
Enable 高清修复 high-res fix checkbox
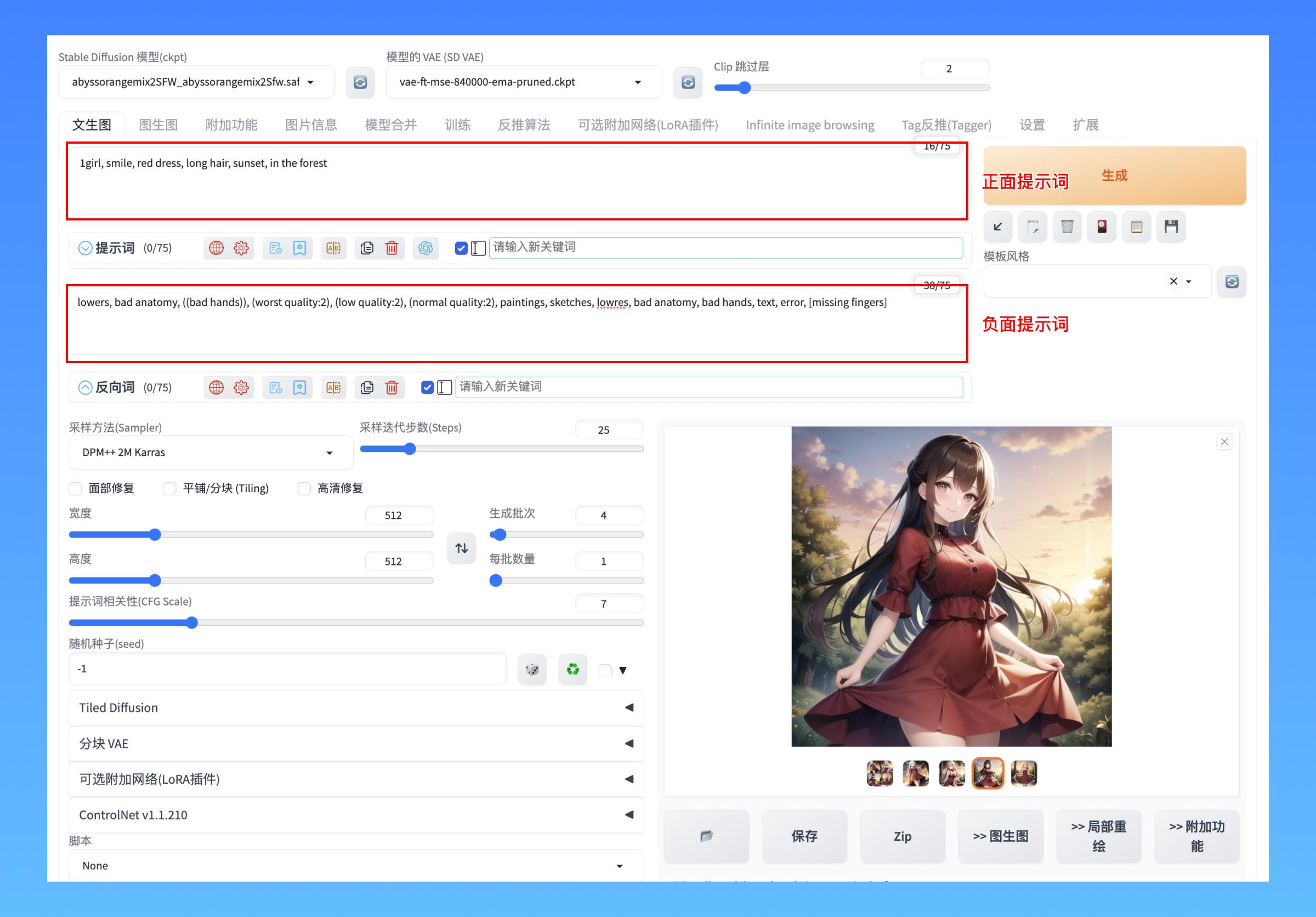point(300,489)
